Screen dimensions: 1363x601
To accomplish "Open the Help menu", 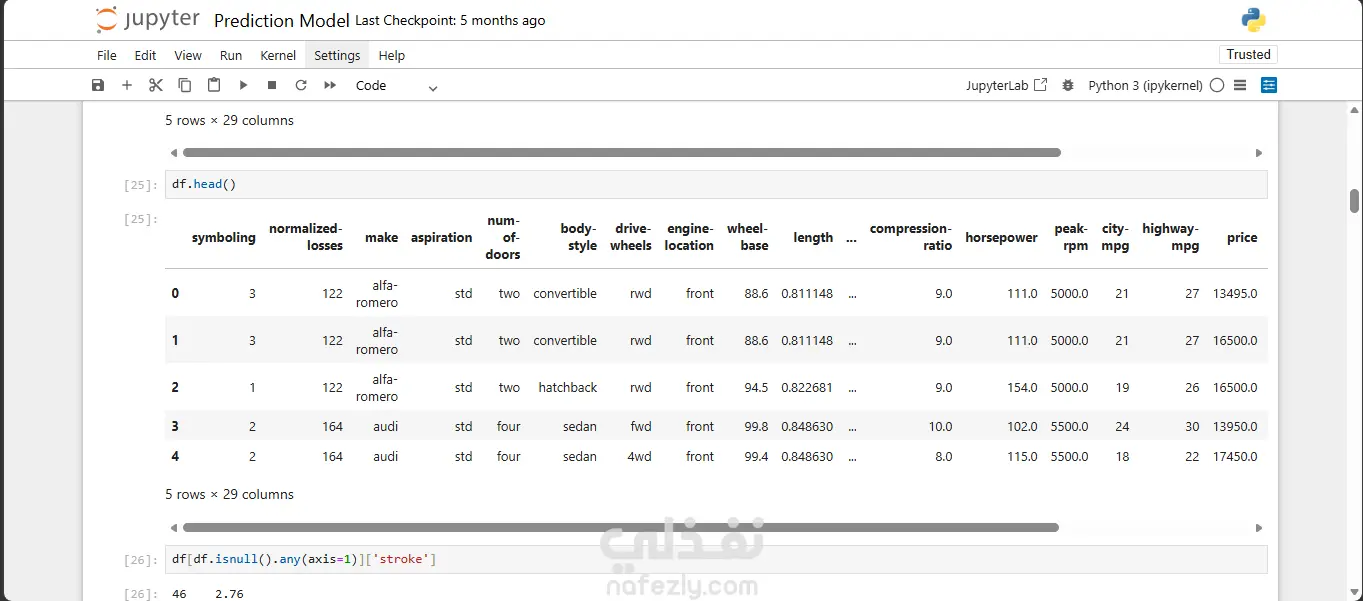I will click(x=392, y=55).
